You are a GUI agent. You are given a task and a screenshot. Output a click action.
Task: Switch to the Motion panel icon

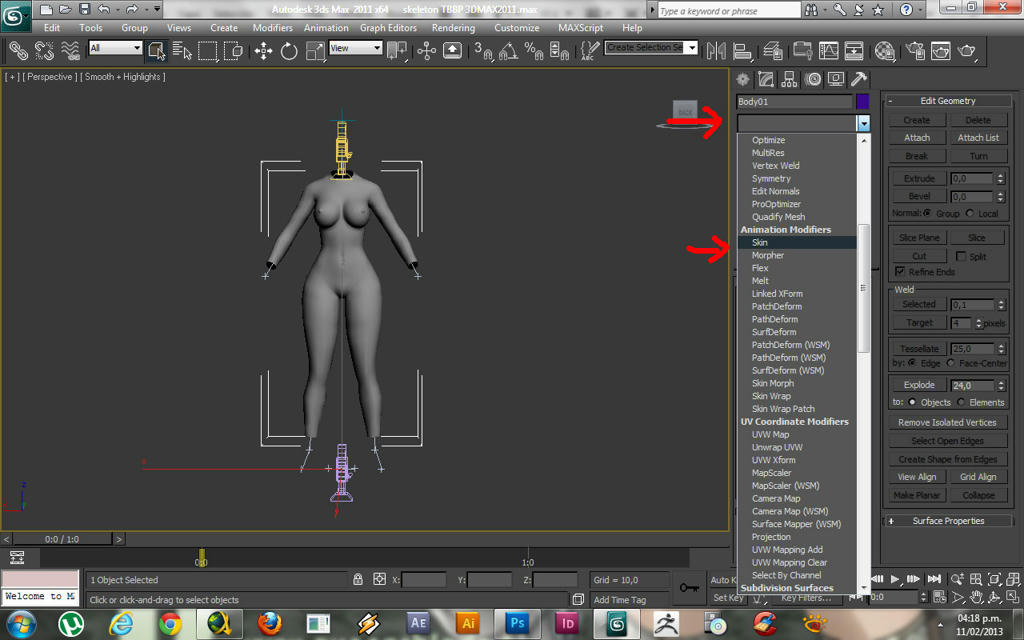click(813, 80)
